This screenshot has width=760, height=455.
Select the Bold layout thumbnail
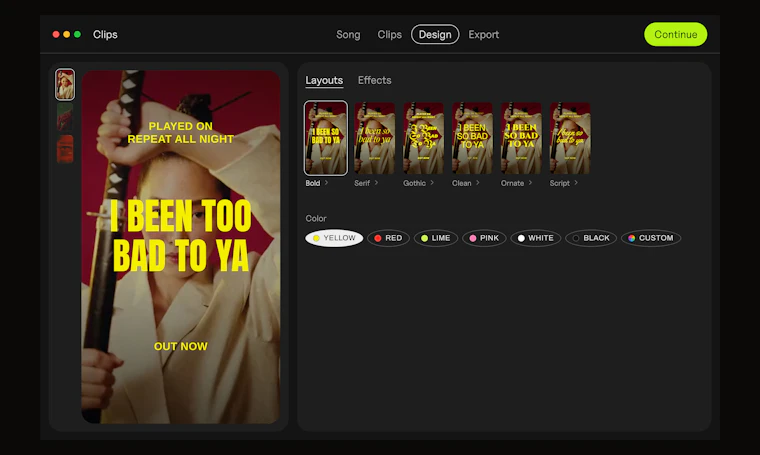coord(326,138)
